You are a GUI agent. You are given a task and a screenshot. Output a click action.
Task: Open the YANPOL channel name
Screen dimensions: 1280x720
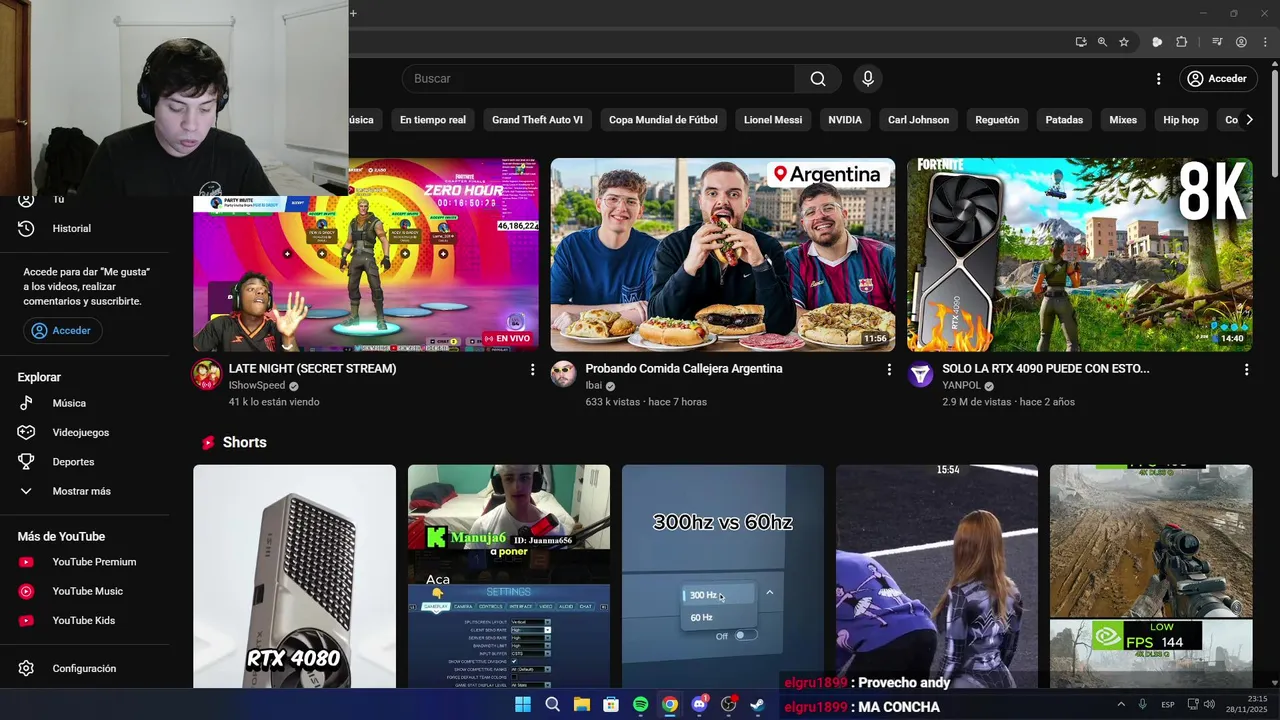coord(961,386)
